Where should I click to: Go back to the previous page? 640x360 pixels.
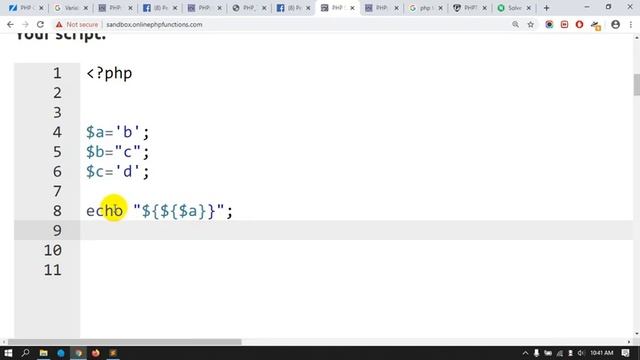[x=10, y=24]
